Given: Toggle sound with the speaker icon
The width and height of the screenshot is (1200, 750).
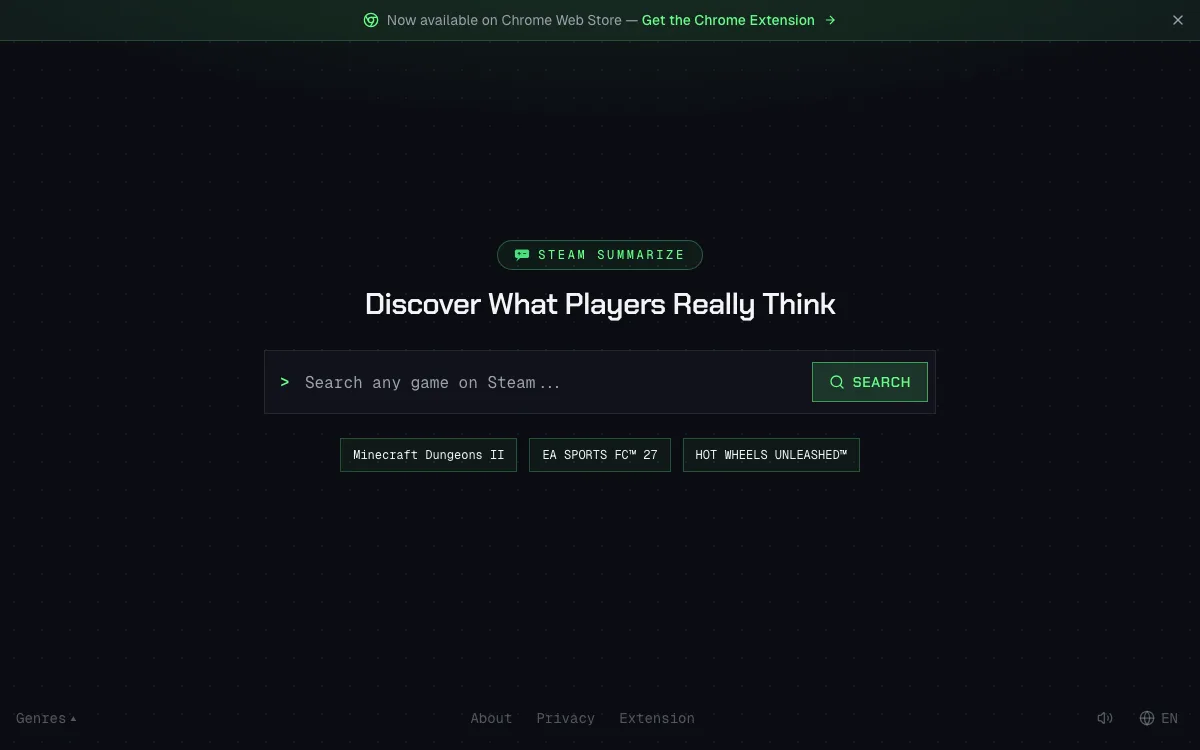Looking at the screenshot, I should point(1105,718).
